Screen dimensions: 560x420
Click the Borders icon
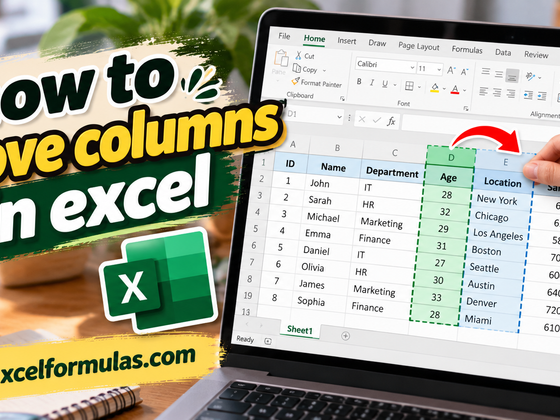click(409, 86)
